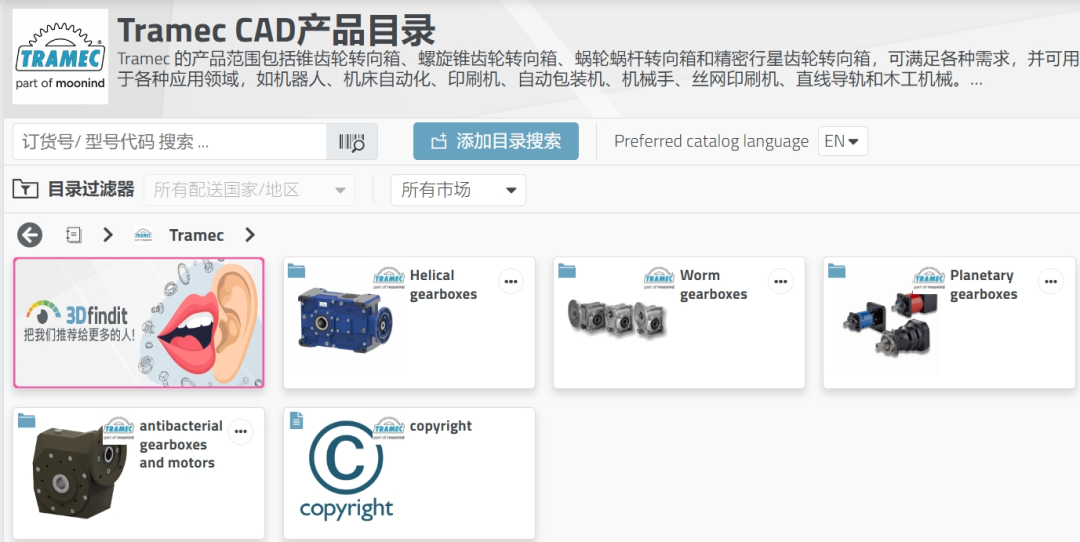Open the Worm gearboxes folder title

click(714, 284)
